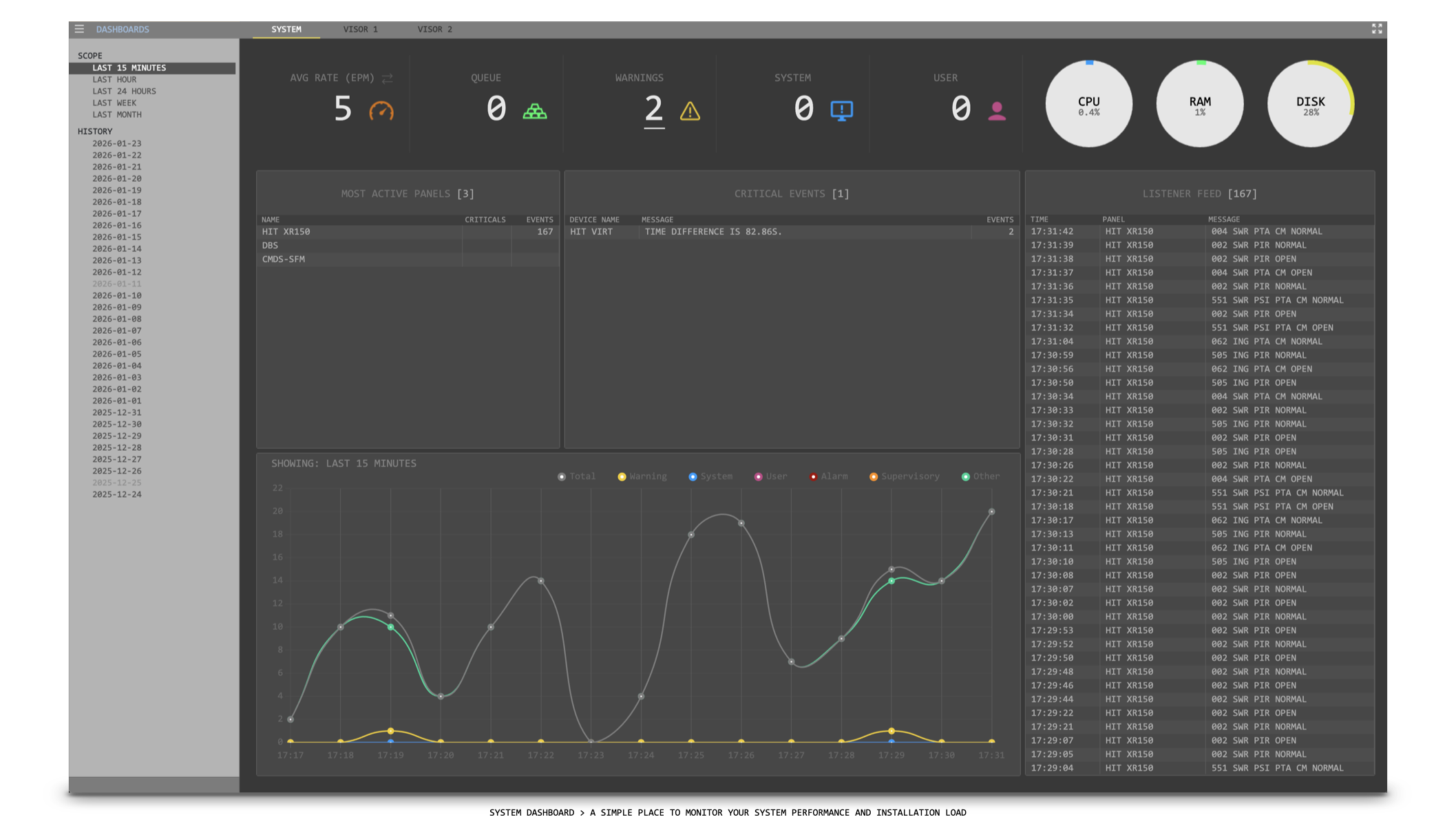Switch to the VISOR 2 tab
The height and width of the screenshot is (826, 1456).
(434, 29)
